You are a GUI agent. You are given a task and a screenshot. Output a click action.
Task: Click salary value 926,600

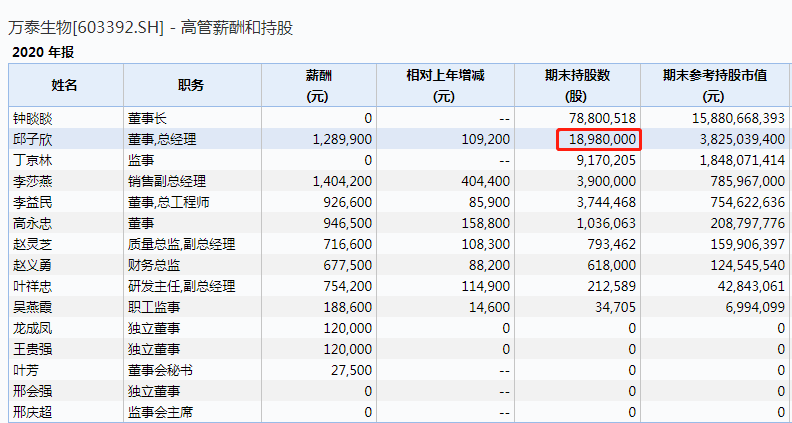point(348,203)
